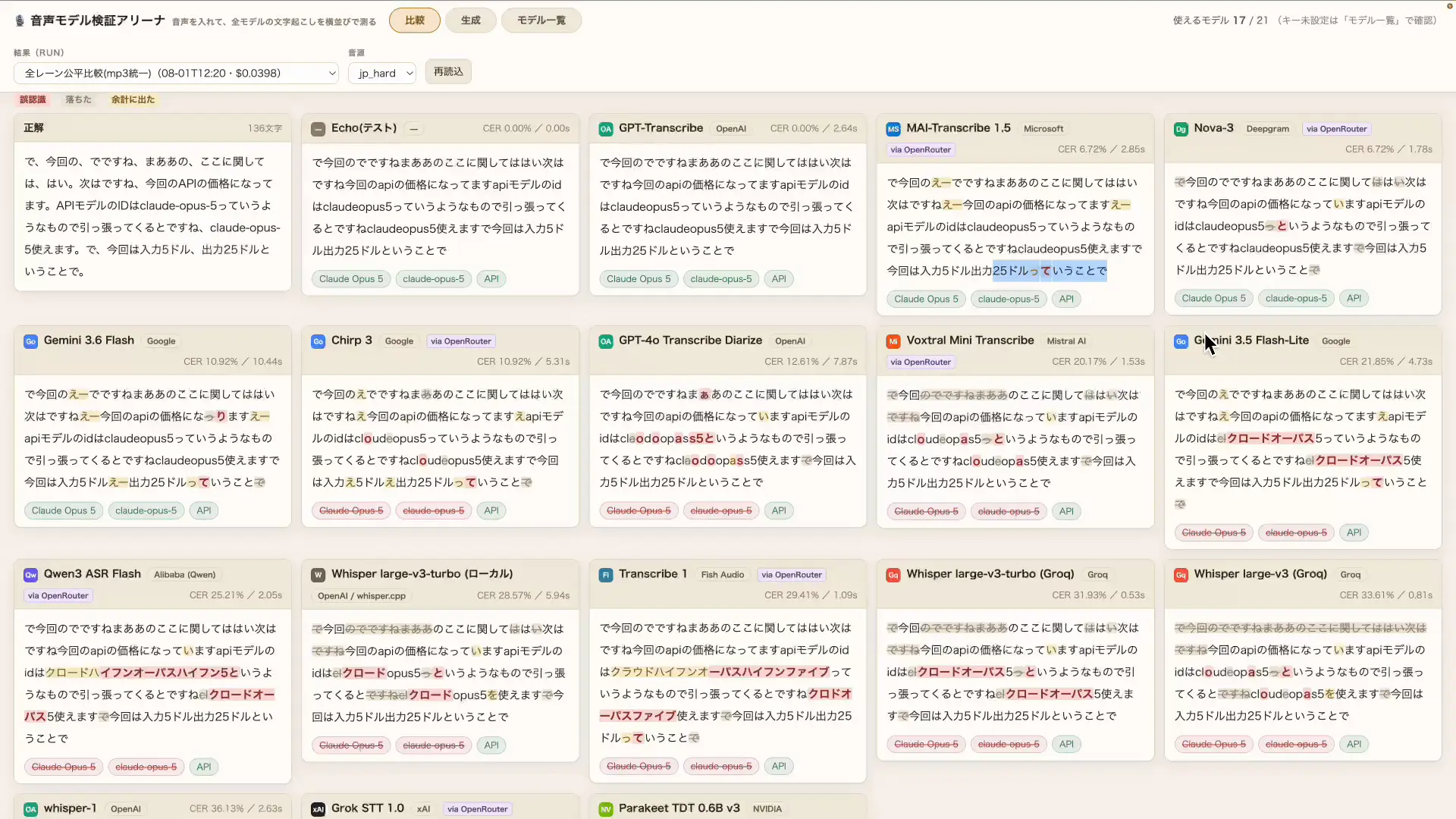The image size is (1456, 819).
Task: Click API tag in MAI-Transcribe 1.5 card
Action: coord(1066,299)
